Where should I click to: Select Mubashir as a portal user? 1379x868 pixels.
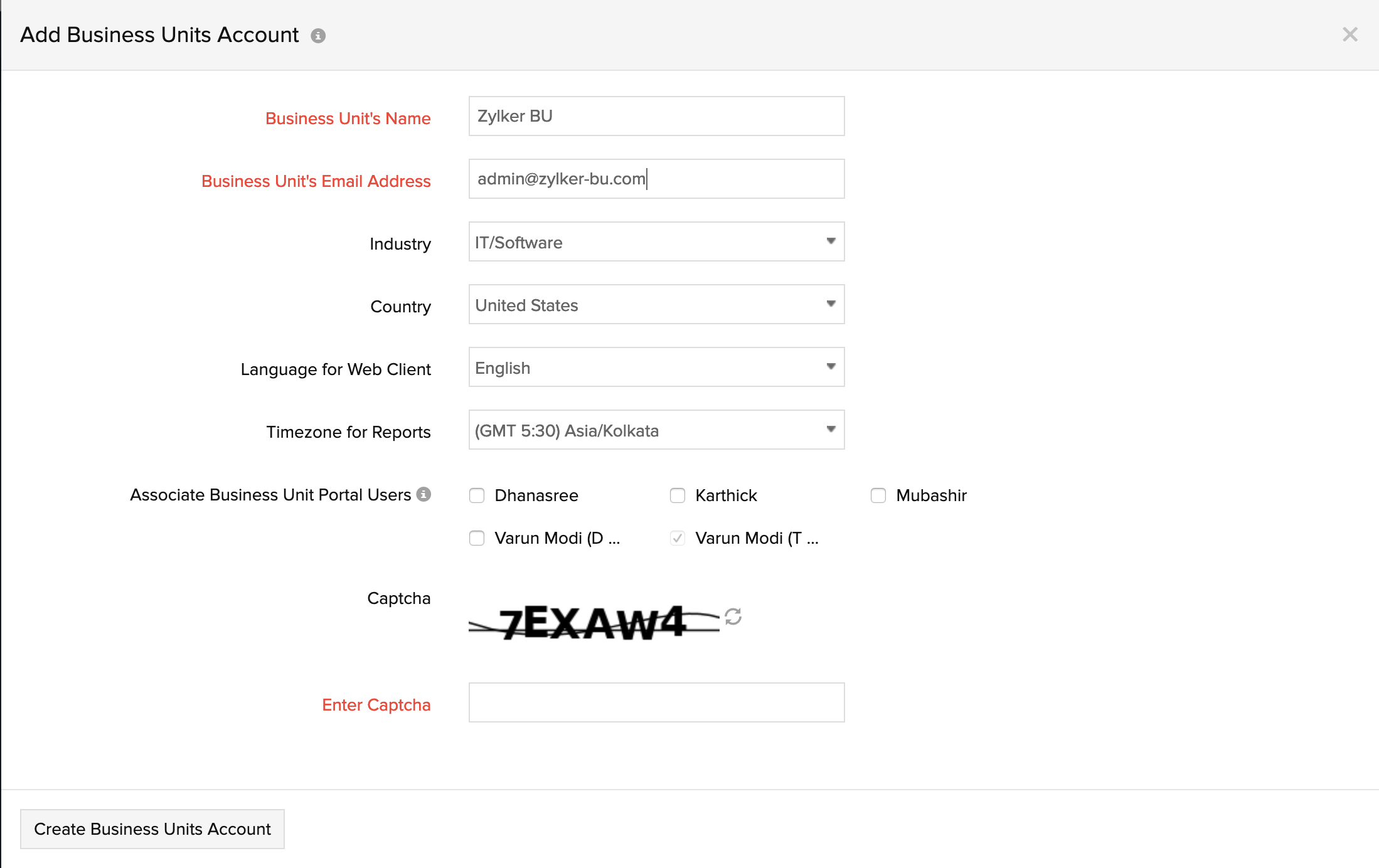[x=878, y=495]
